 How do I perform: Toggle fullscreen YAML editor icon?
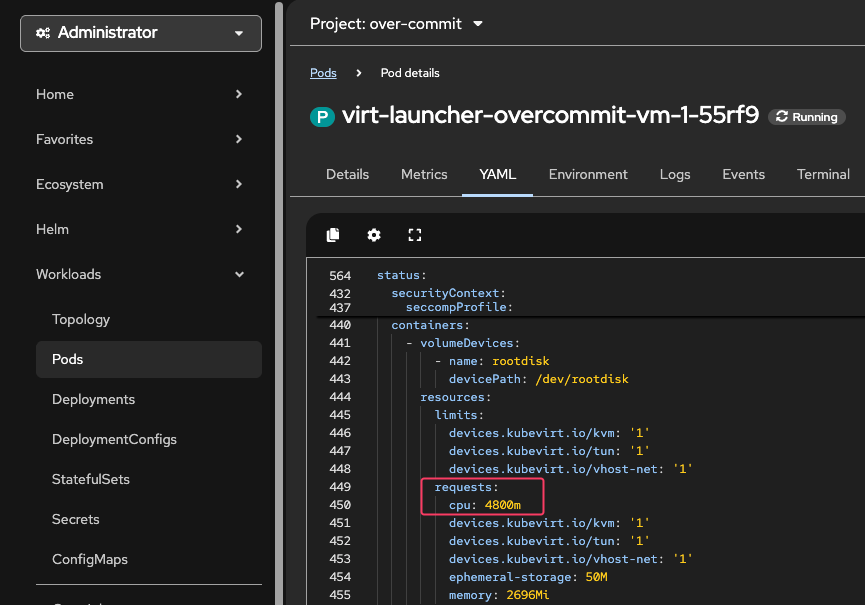coord(415,235)
